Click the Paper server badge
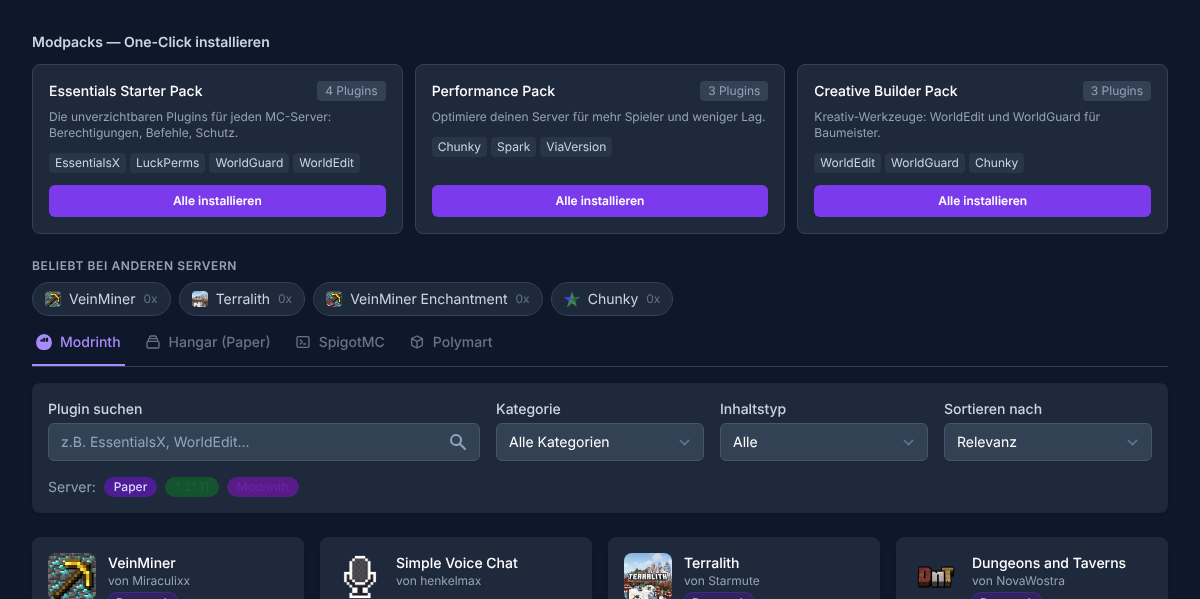 coord(130,487)
